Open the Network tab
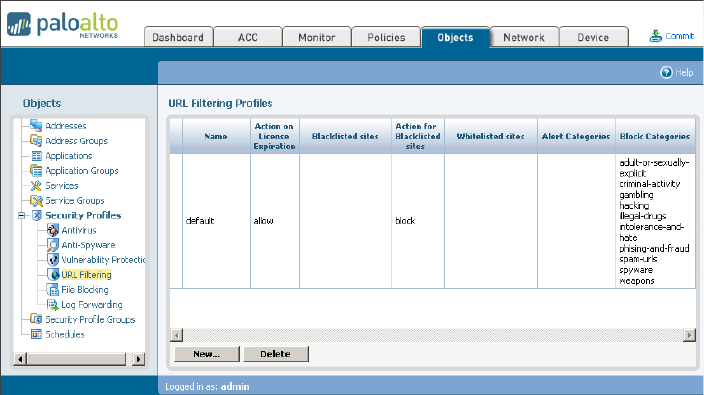Image resolution: width=704 pixels, height=395 pixels. (524, 37)
